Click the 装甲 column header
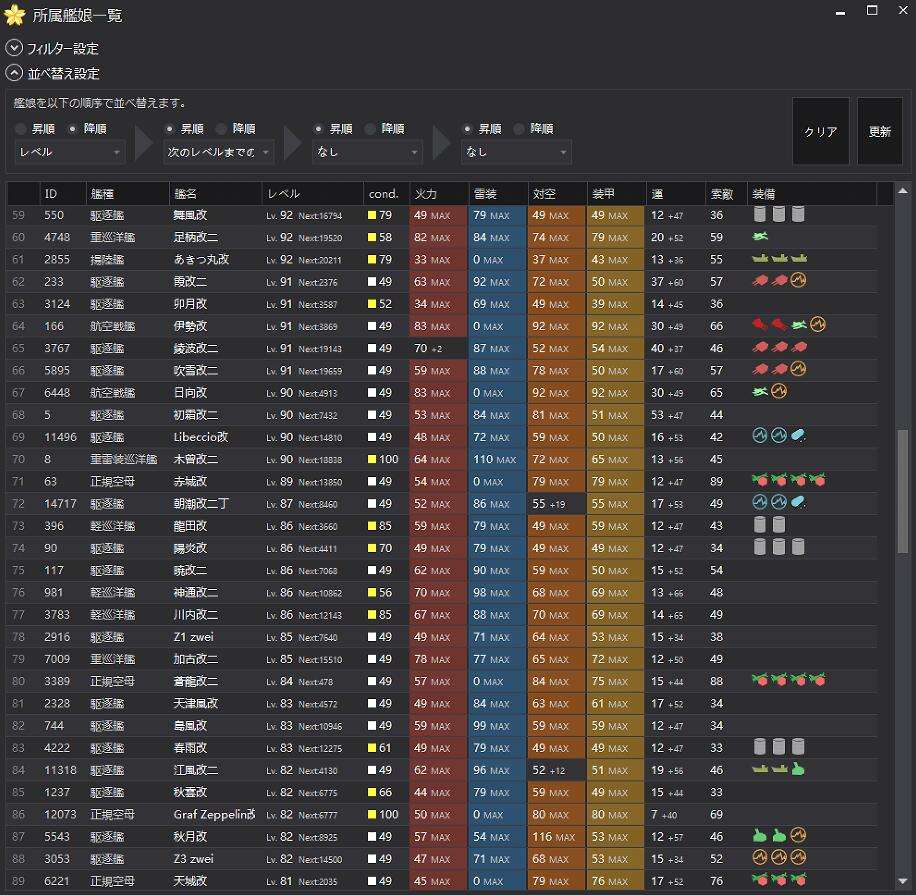Screen dimensions: 916x895 (x=616, y=194)
